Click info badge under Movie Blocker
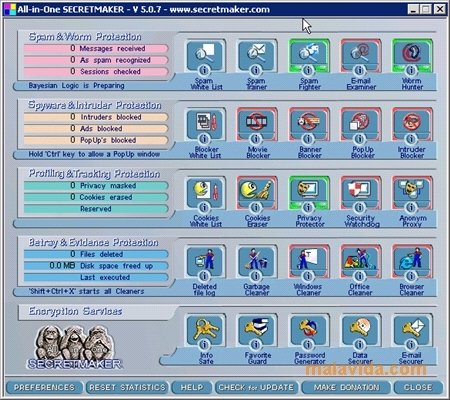 pos(256,139)
